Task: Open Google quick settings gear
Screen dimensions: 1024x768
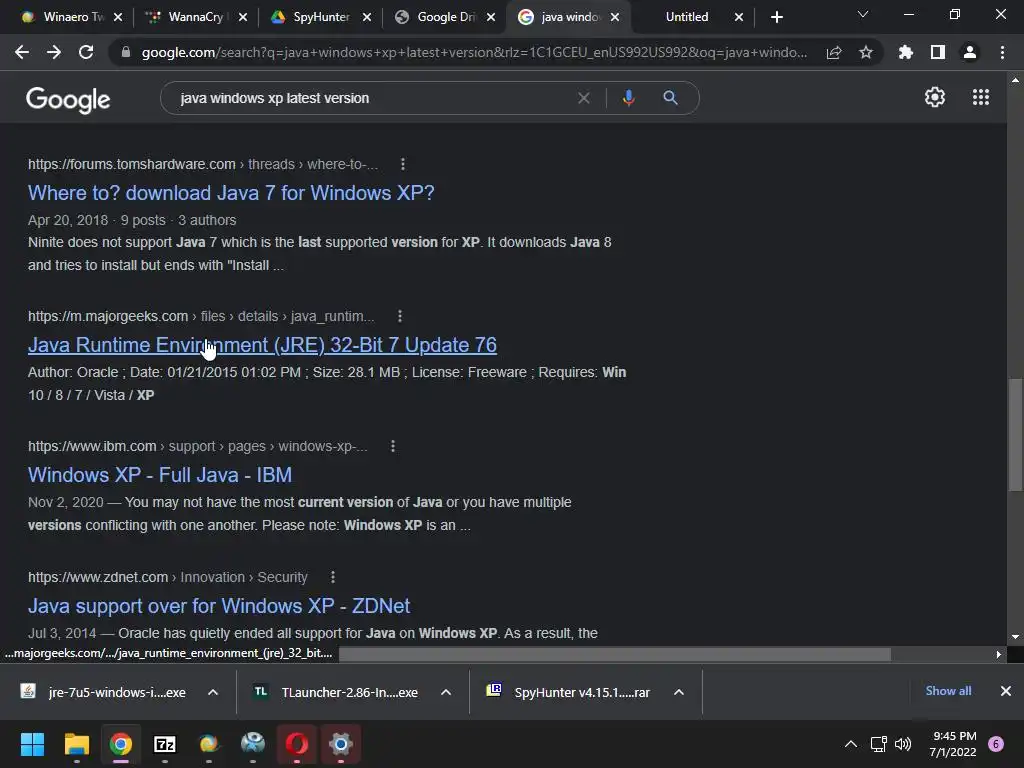Action: click(x=935, y=97)
